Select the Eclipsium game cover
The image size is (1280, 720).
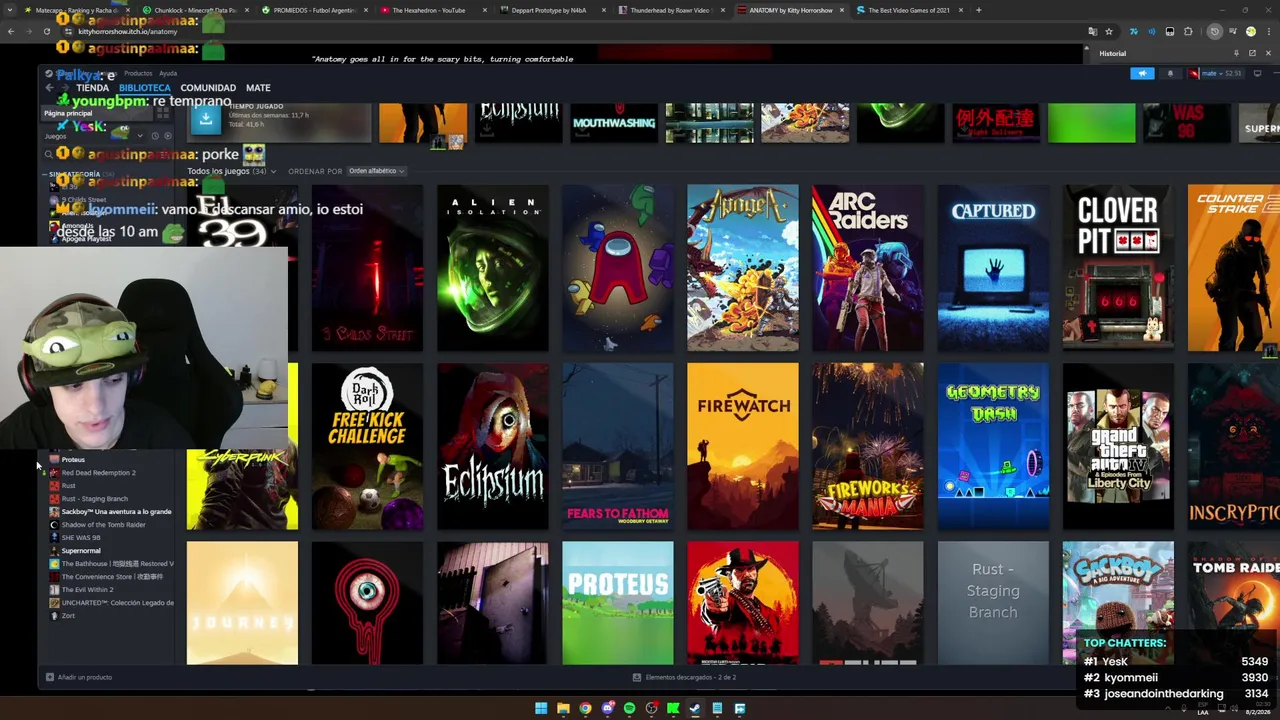(x=492, y=446)
